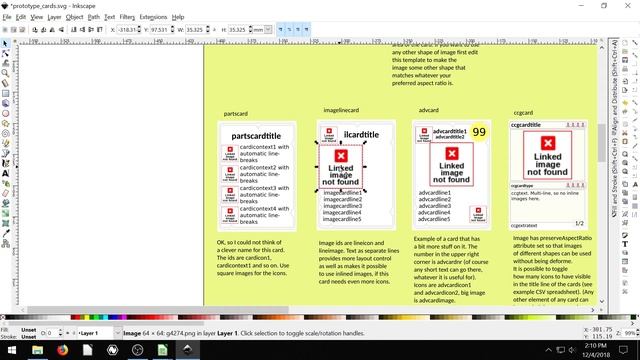Image resolution: width=640 pixels, height=360 pixels.
Task: Select the Connector tool
Action: pyautogui.click(x=5, y=244)
